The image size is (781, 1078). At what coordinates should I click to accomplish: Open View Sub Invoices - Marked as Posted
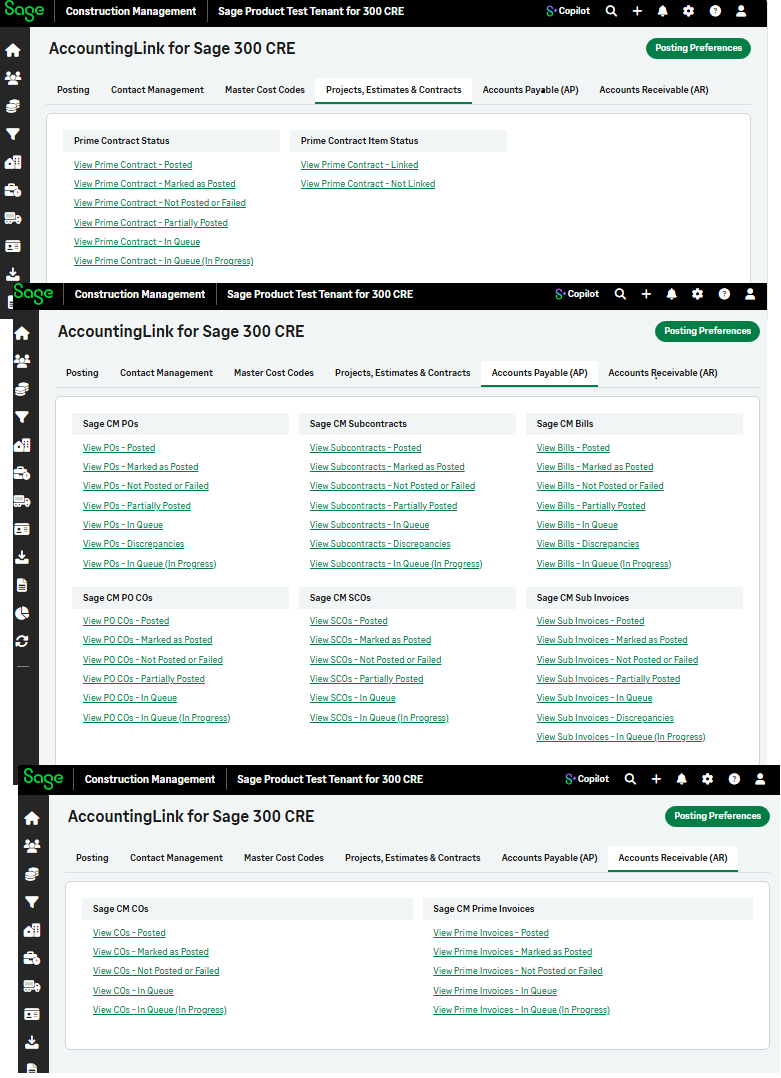612,640
